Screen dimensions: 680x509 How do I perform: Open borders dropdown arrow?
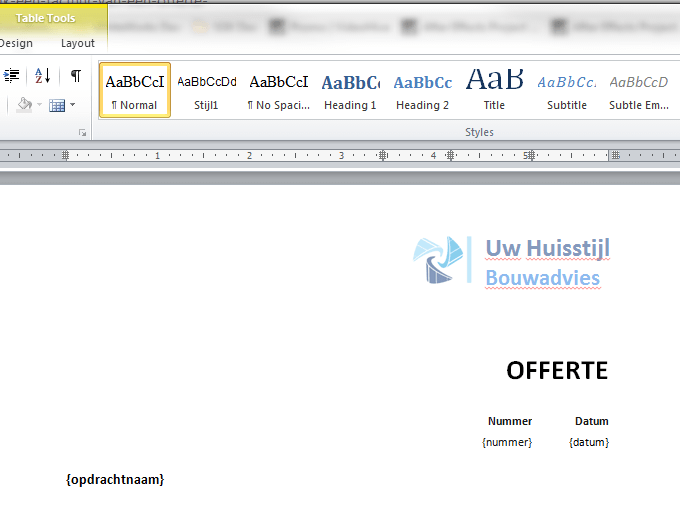click(x=72, y=104)
